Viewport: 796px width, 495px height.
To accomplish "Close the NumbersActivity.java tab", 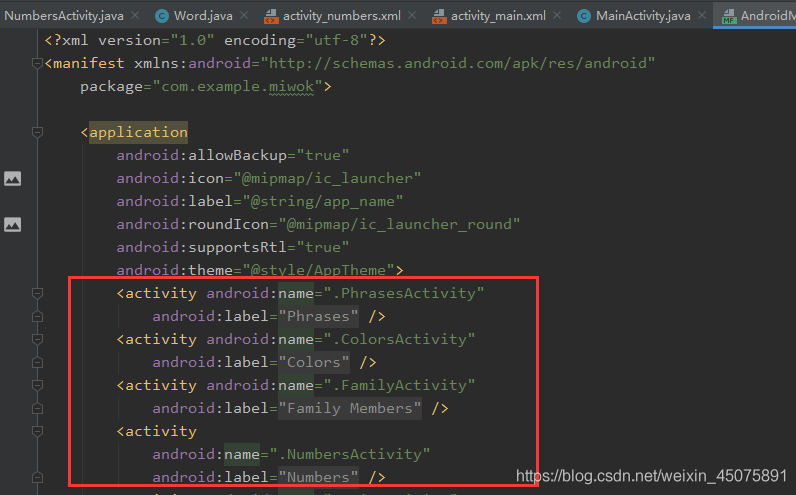I will [x=135, y=16].
